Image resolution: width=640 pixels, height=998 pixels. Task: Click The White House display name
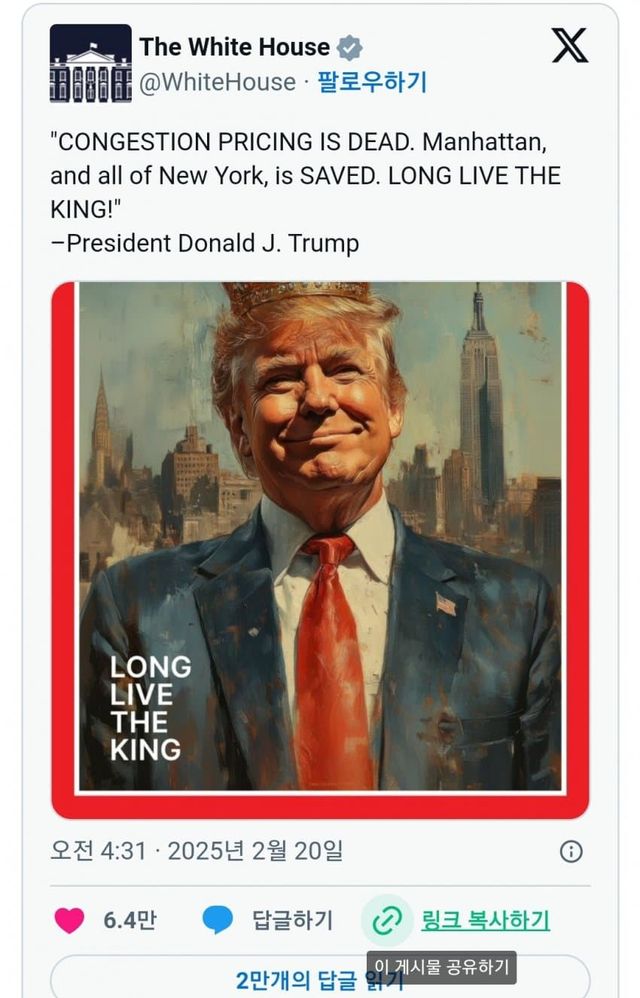click(x=235, y=47)
